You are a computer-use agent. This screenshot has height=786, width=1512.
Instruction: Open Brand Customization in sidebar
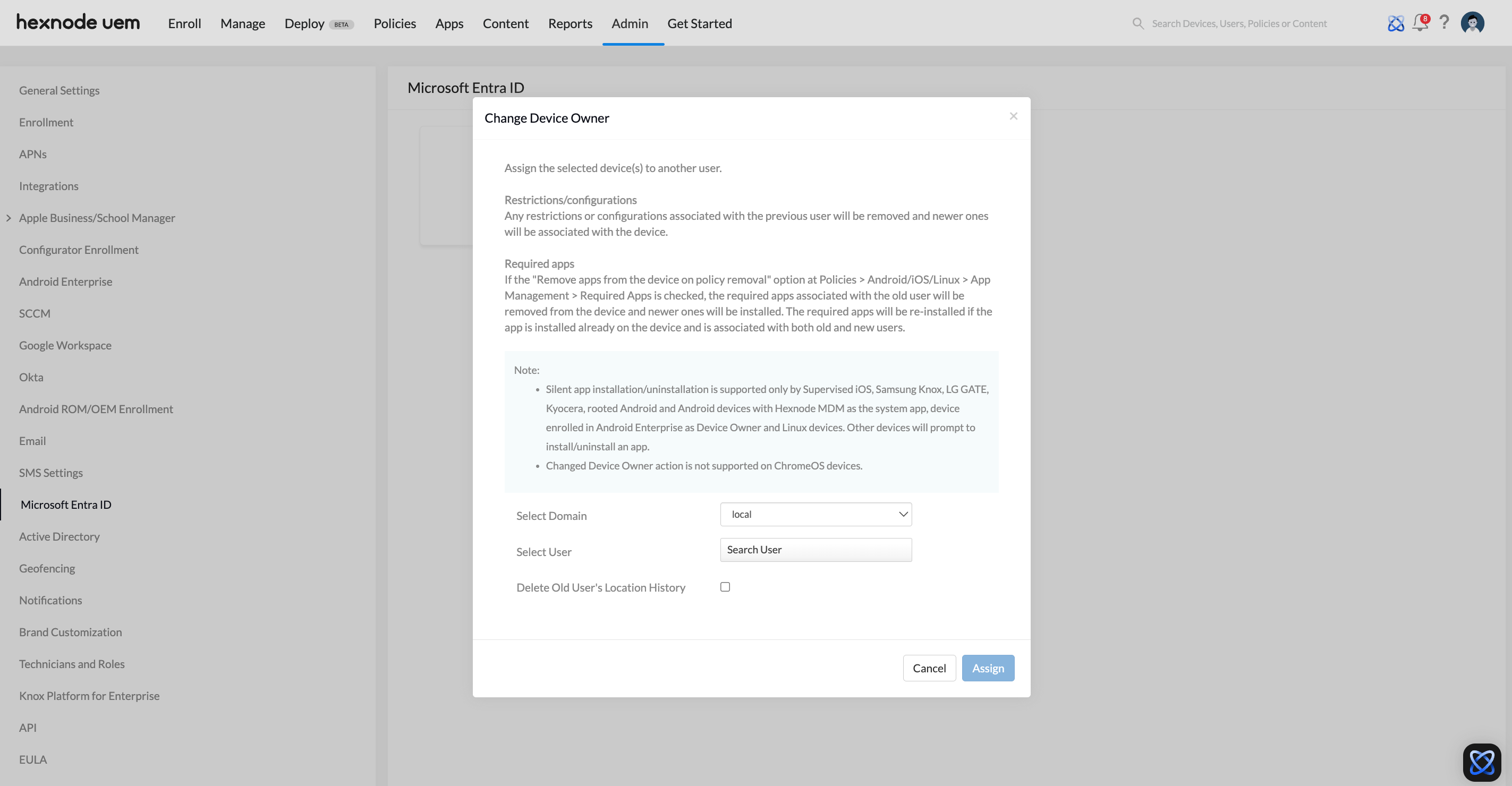tap(70, 633)
